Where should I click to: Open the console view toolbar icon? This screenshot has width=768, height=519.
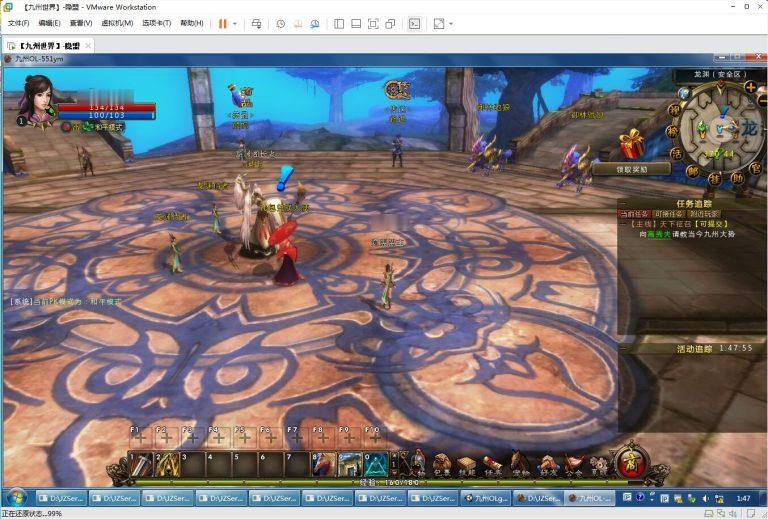point(414,24)
